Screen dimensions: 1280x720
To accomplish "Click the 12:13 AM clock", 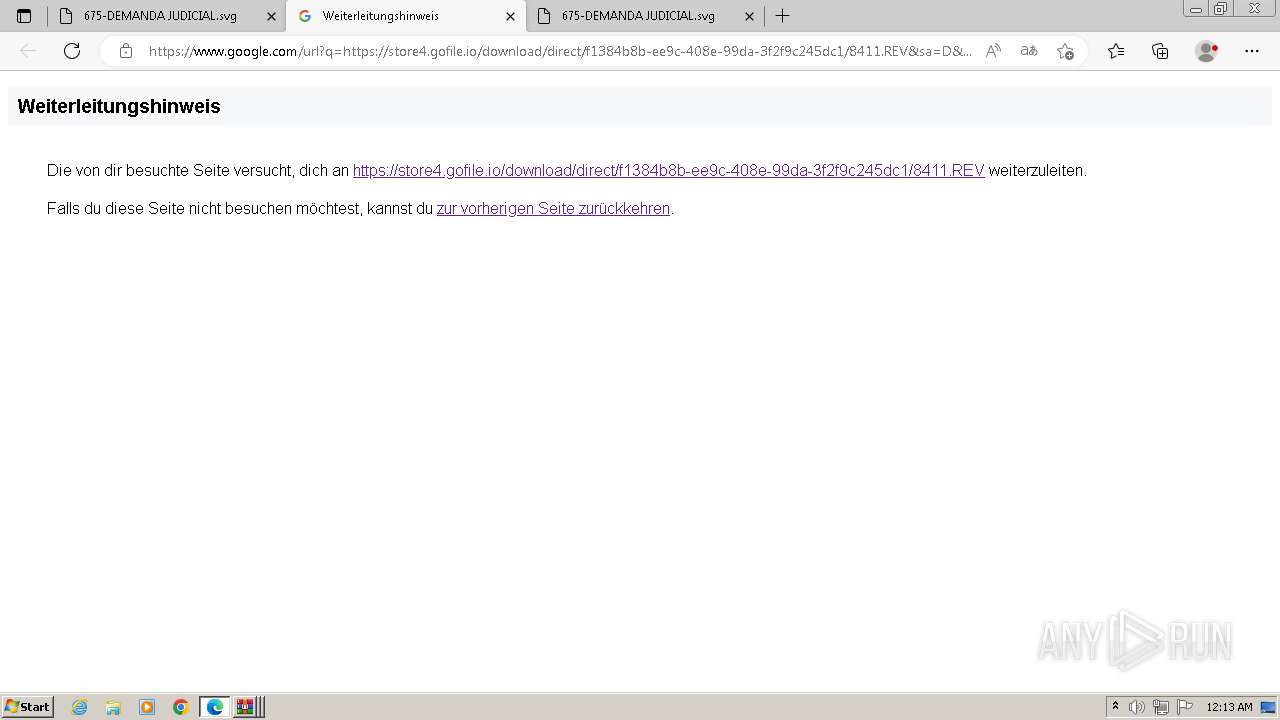I will (x=1229, y=707).
